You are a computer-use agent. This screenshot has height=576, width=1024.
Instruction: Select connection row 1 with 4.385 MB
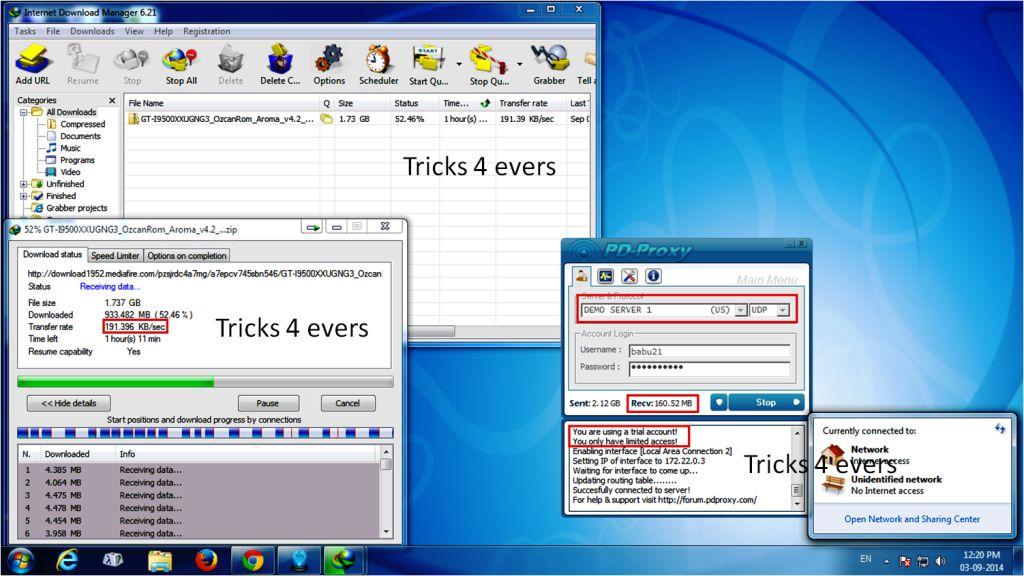pyautogui.click(x=199, y=470)
